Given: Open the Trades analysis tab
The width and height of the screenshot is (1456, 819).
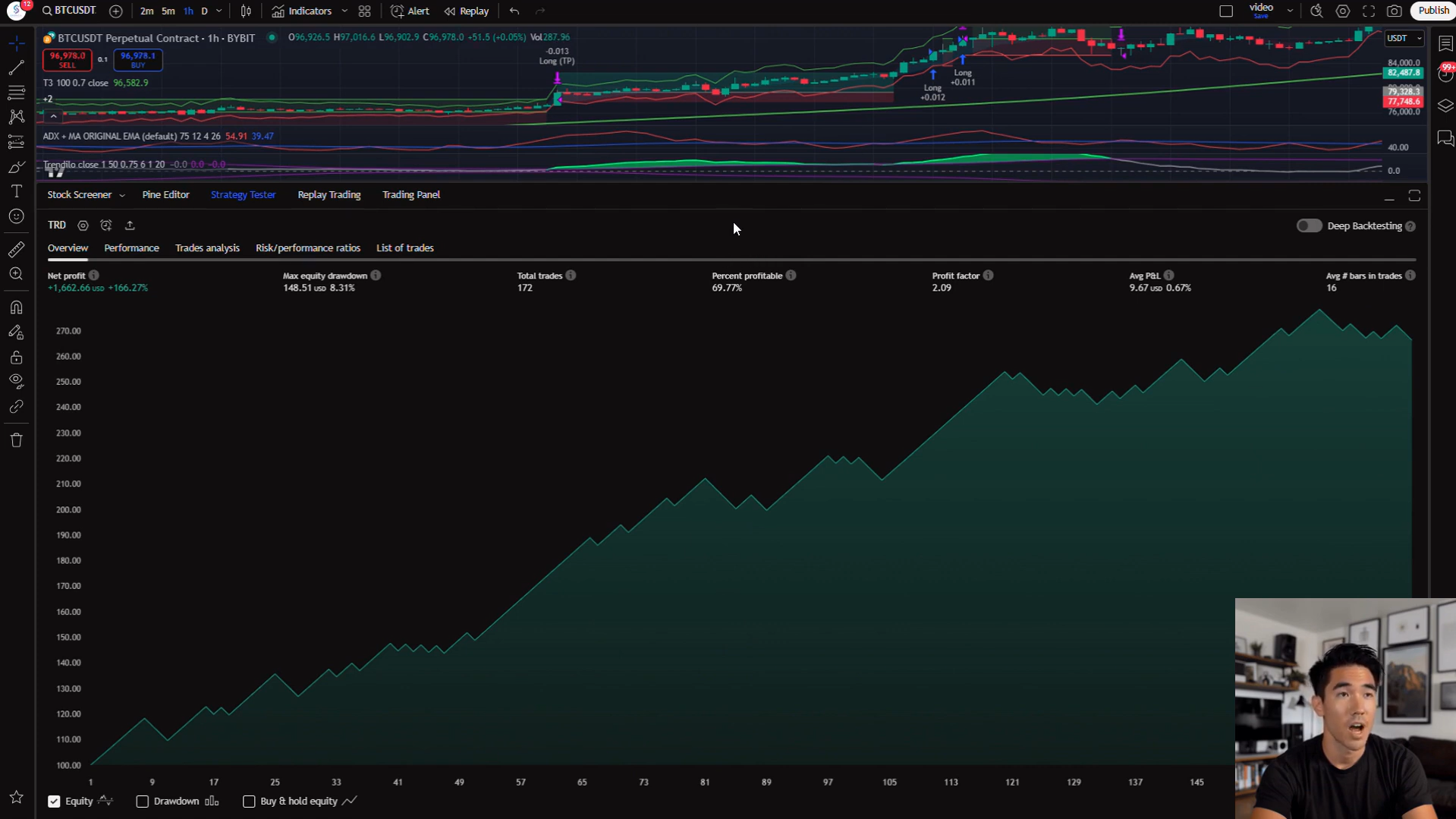Looking at the screenshot, I should tap(207, 248).
